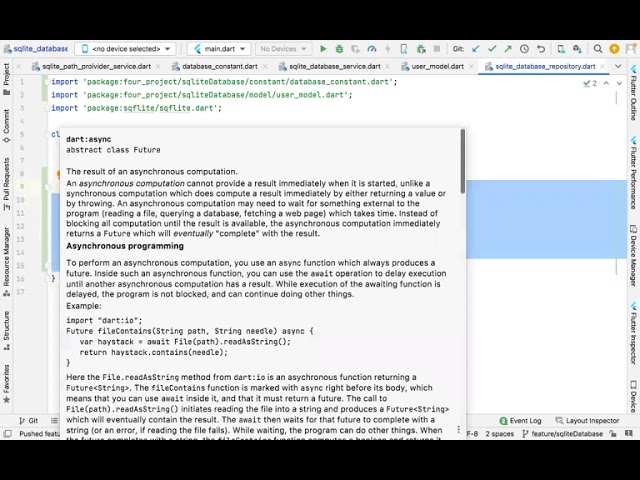Open the Project tool window

pyautogui.click(x=7, y=79)
